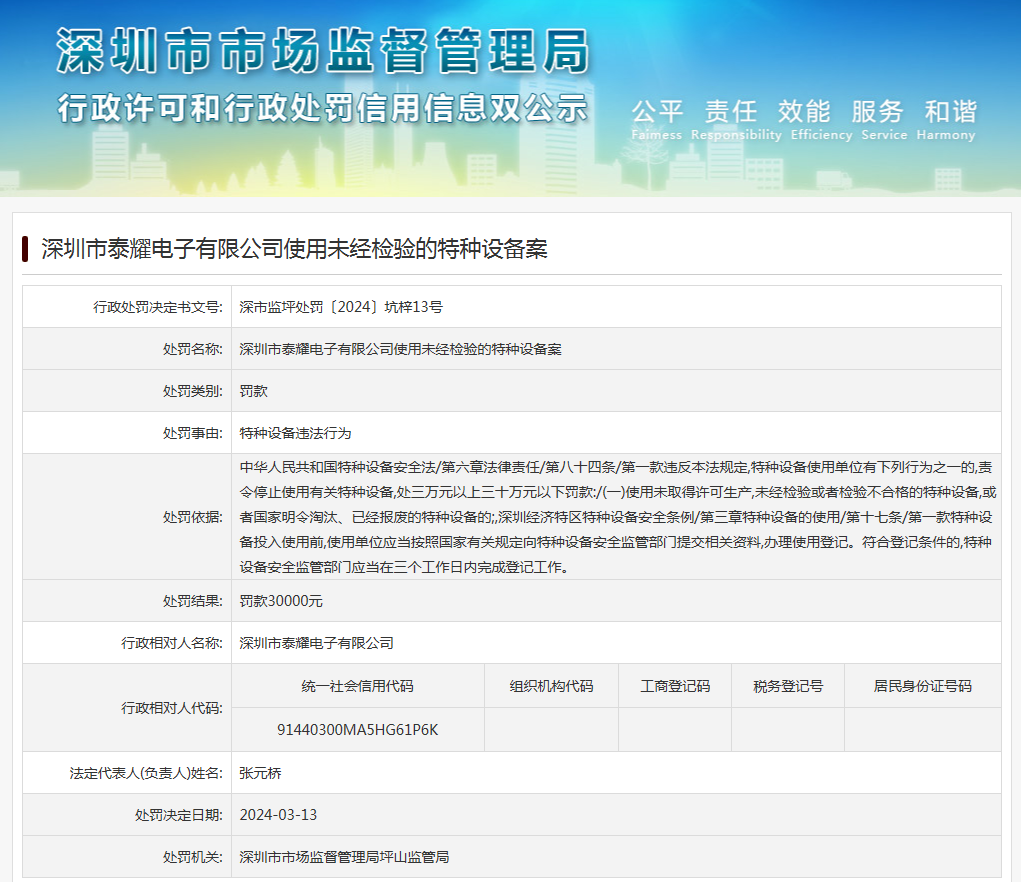Click the 行政处罚决定书文号 row label
The image size is (1021, 882).
point(158,307)
